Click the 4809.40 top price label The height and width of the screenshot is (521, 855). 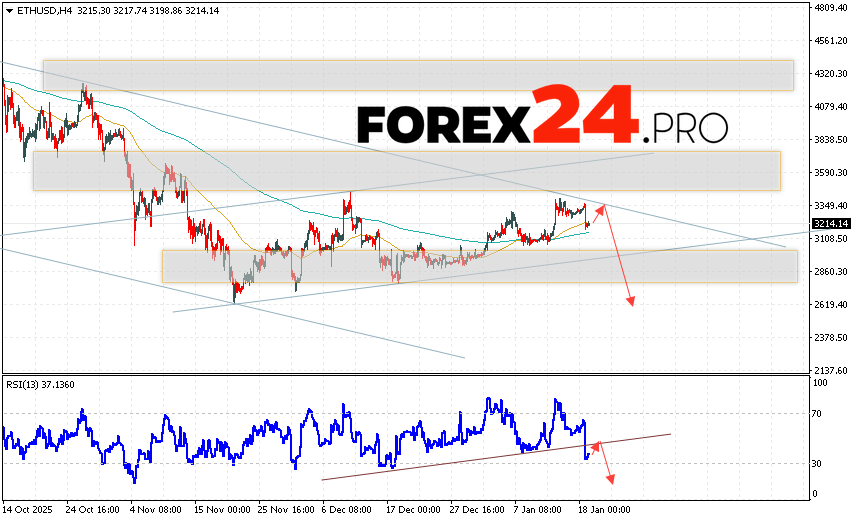tap(829, 8)
